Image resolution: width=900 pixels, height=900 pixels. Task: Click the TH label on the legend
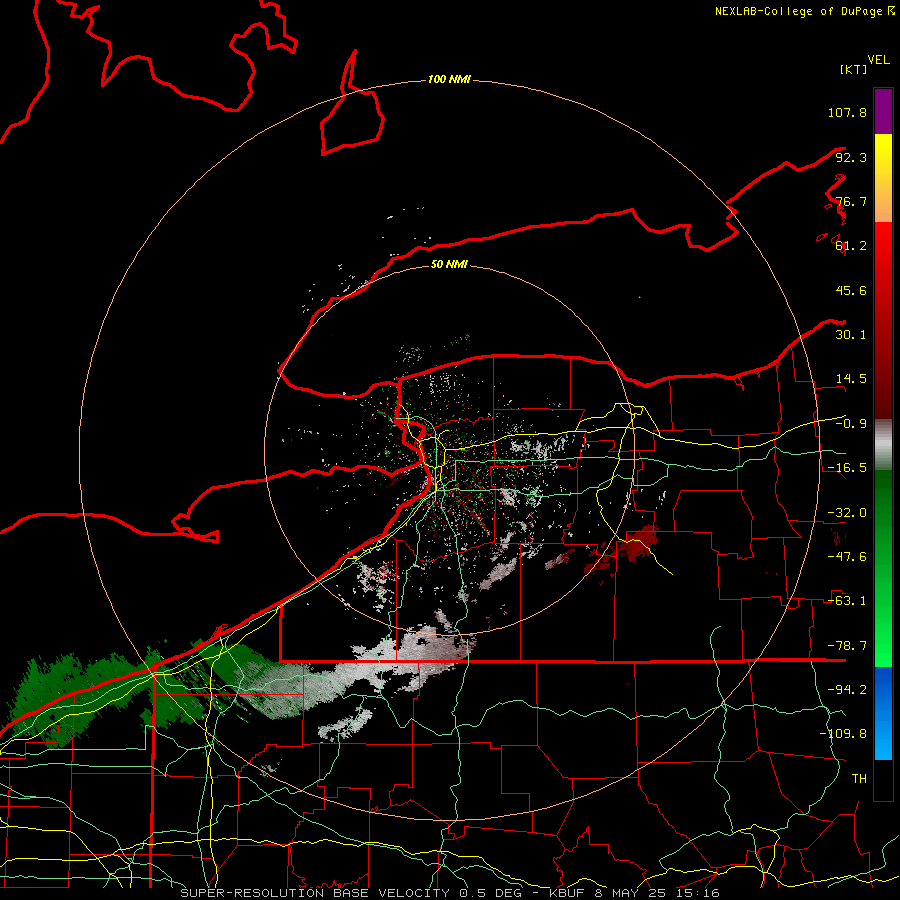pyautogui.click(x=859, y=779)
